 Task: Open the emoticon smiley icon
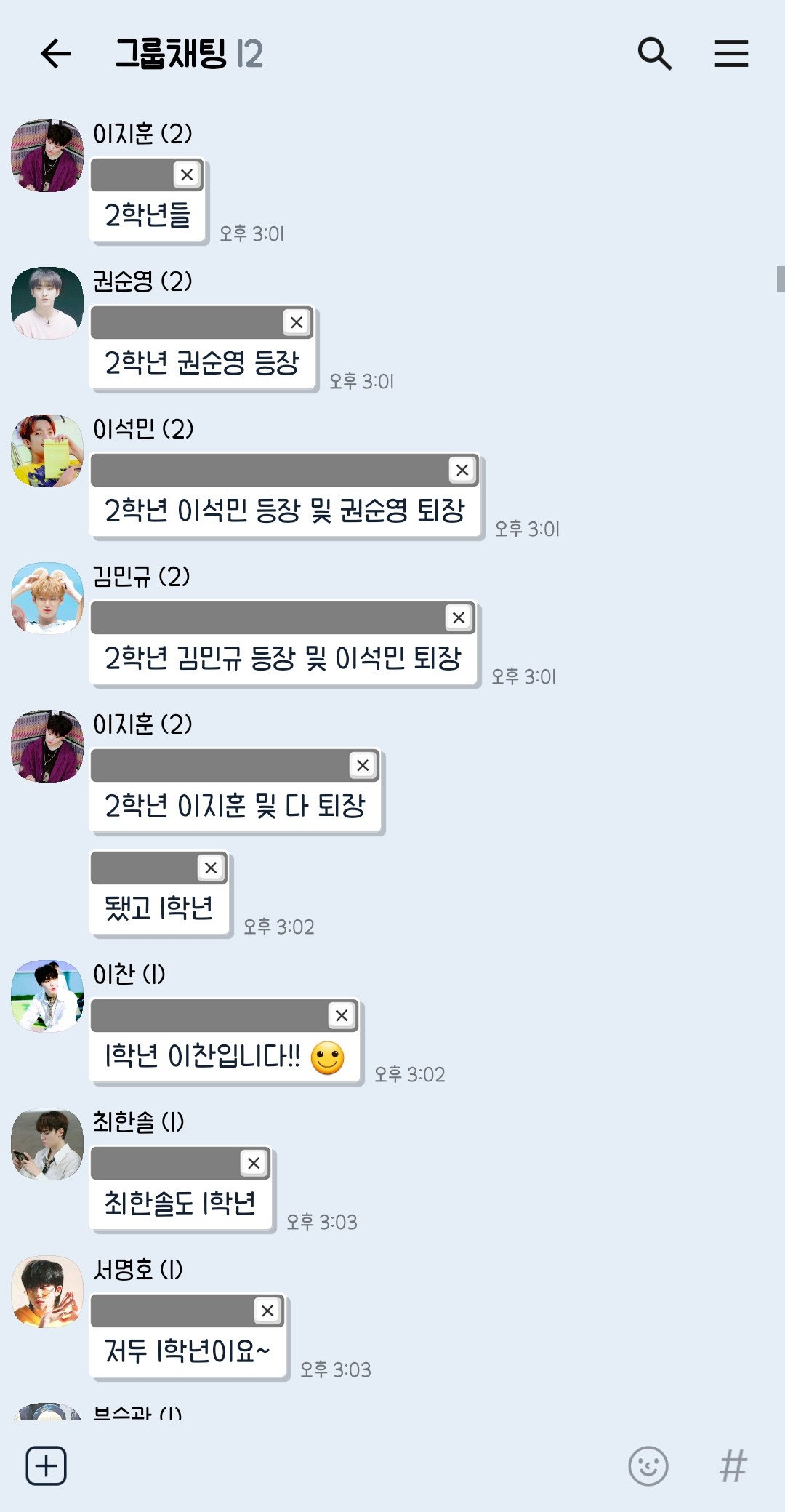click(x=648, y=1465)
